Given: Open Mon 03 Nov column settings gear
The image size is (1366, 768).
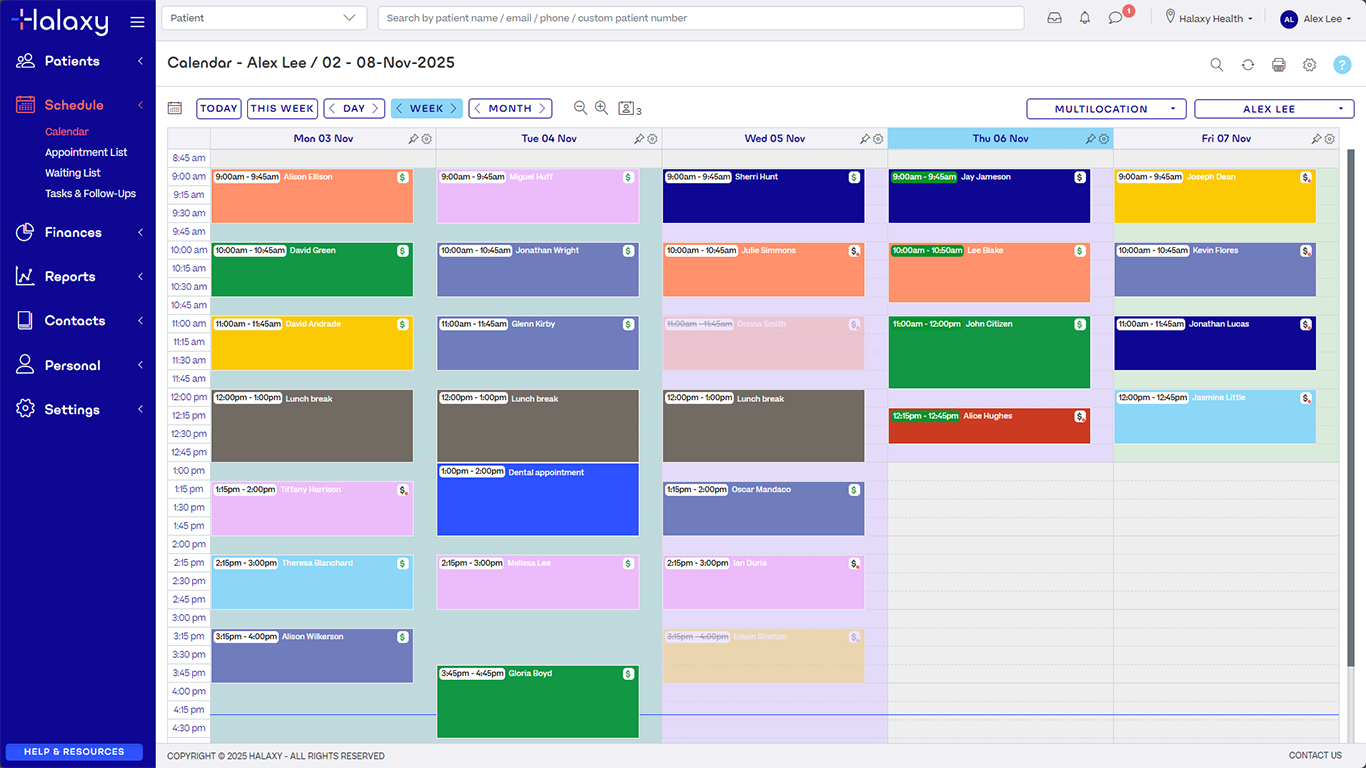Looking at the screenshot, I should pyautogui.click(x=427, y=139).
